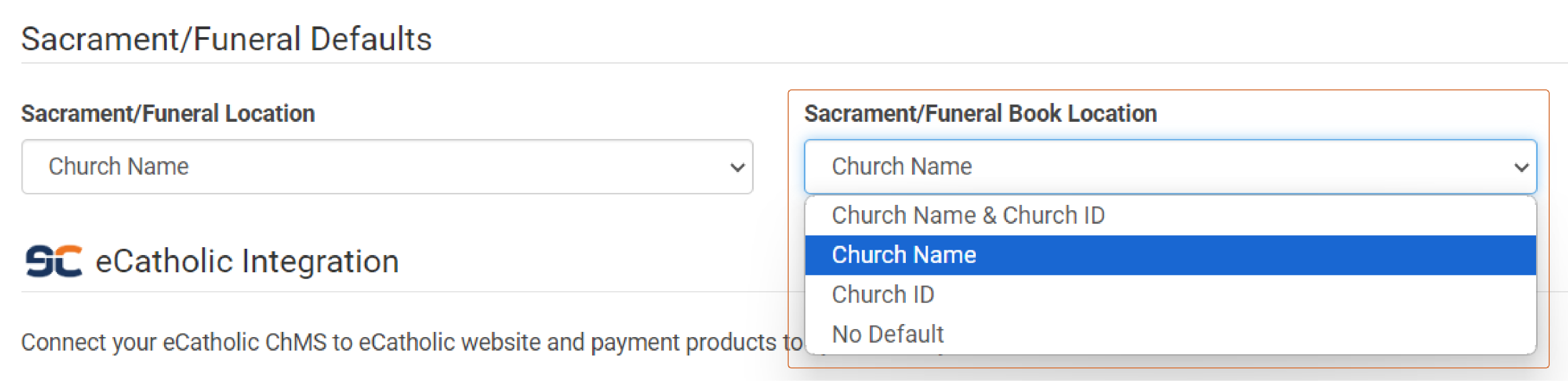Click the eCatholic logo icon
This screenshot has width=1568, height=381.
point(53,261)
